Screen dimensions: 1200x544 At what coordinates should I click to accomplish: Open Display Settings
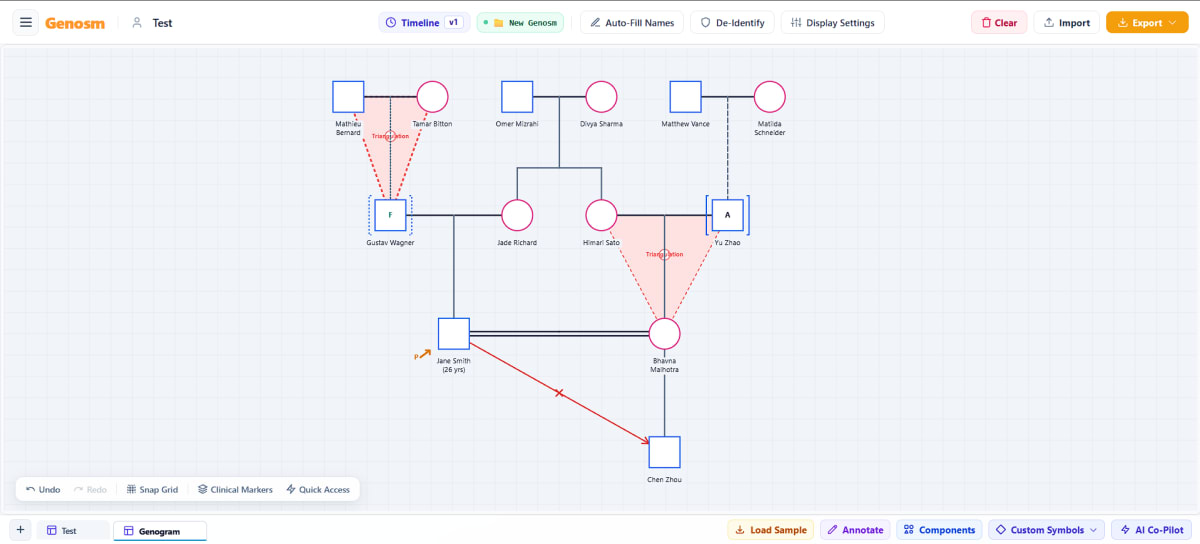point(833,23)
